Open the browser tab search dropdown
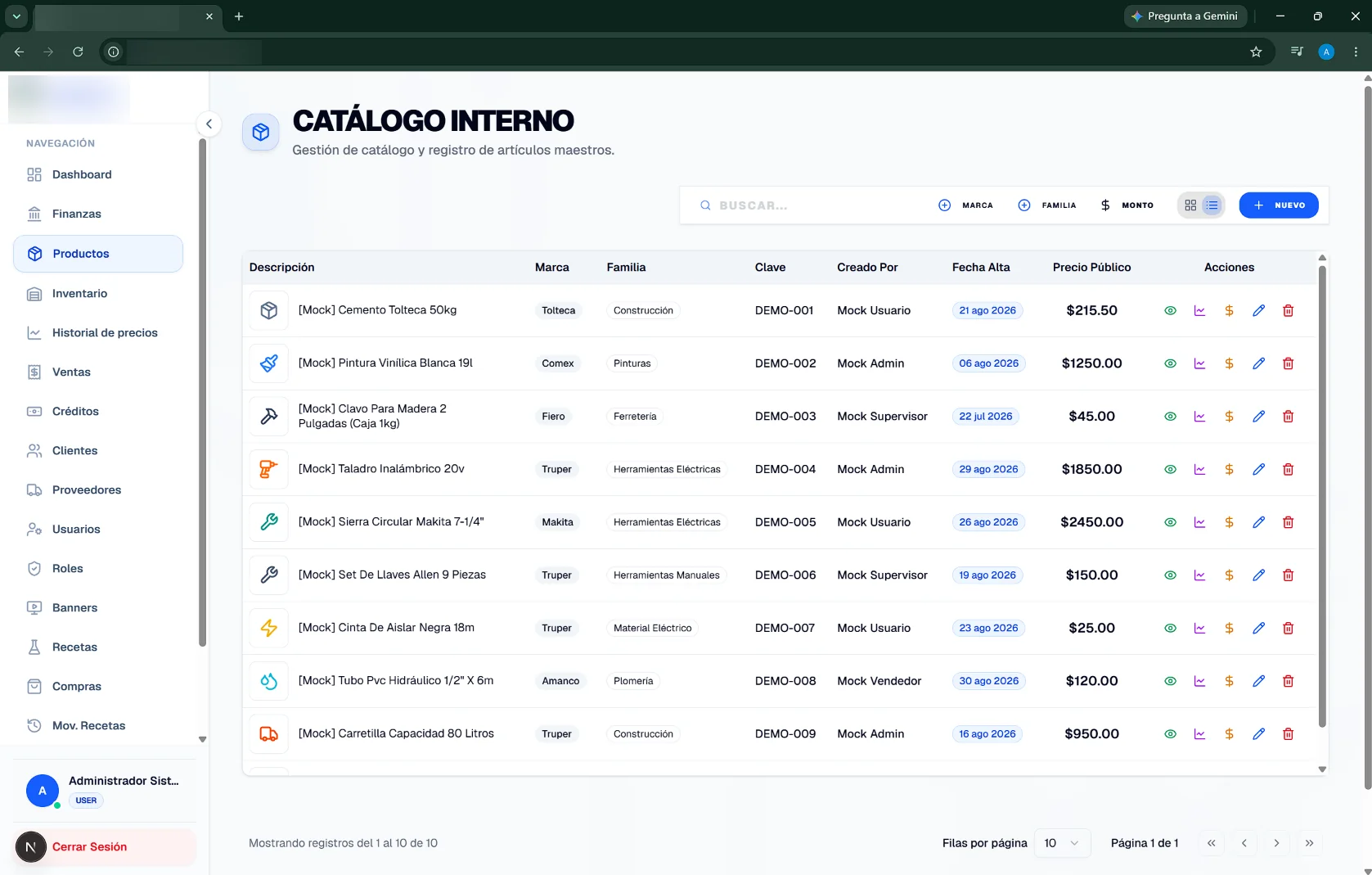Image resolution: width=1372 pixels, height=875 pixels. (16, 16)
